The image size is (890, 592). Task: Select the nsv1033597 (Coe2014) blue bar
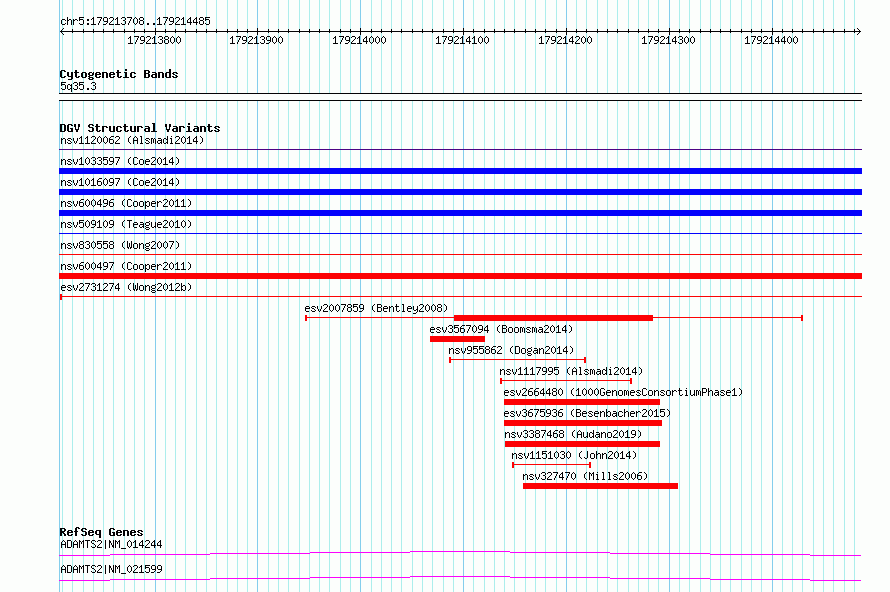click(460, 171)
